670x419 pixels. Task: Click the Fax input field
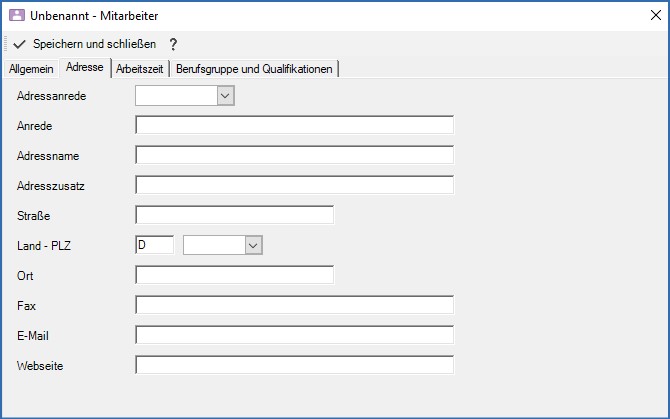(x=294, y=305)
